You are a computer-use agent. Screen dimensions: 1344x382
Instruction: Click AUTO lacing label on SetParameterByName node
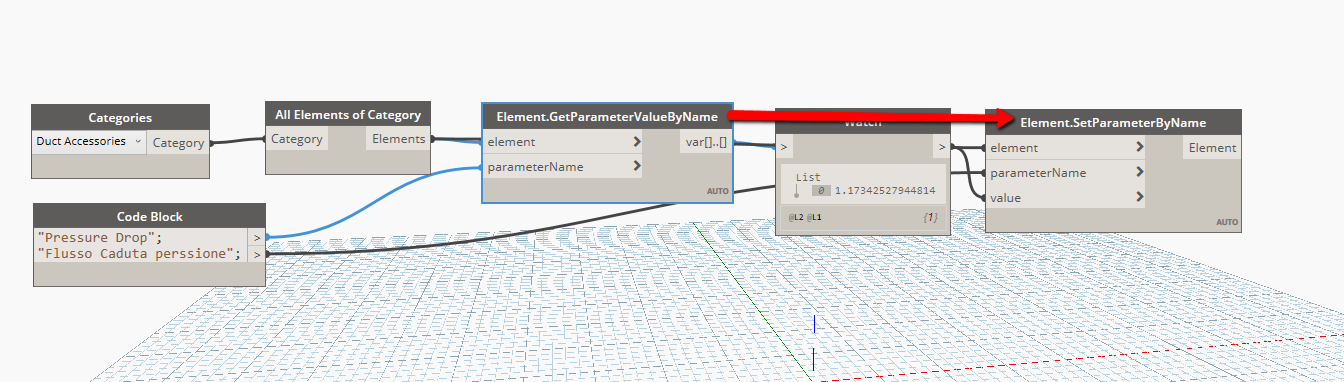click(x=1226, y=222)
